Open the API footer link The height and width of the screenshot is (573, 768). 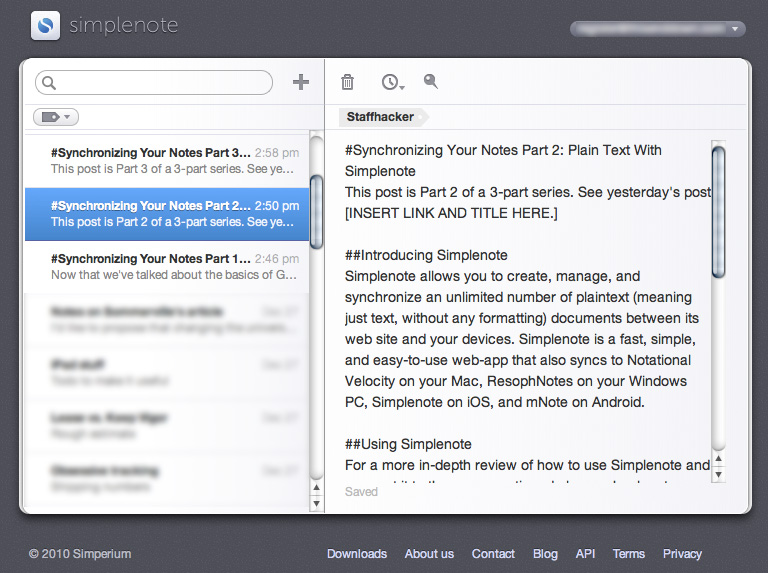(585, 554)
